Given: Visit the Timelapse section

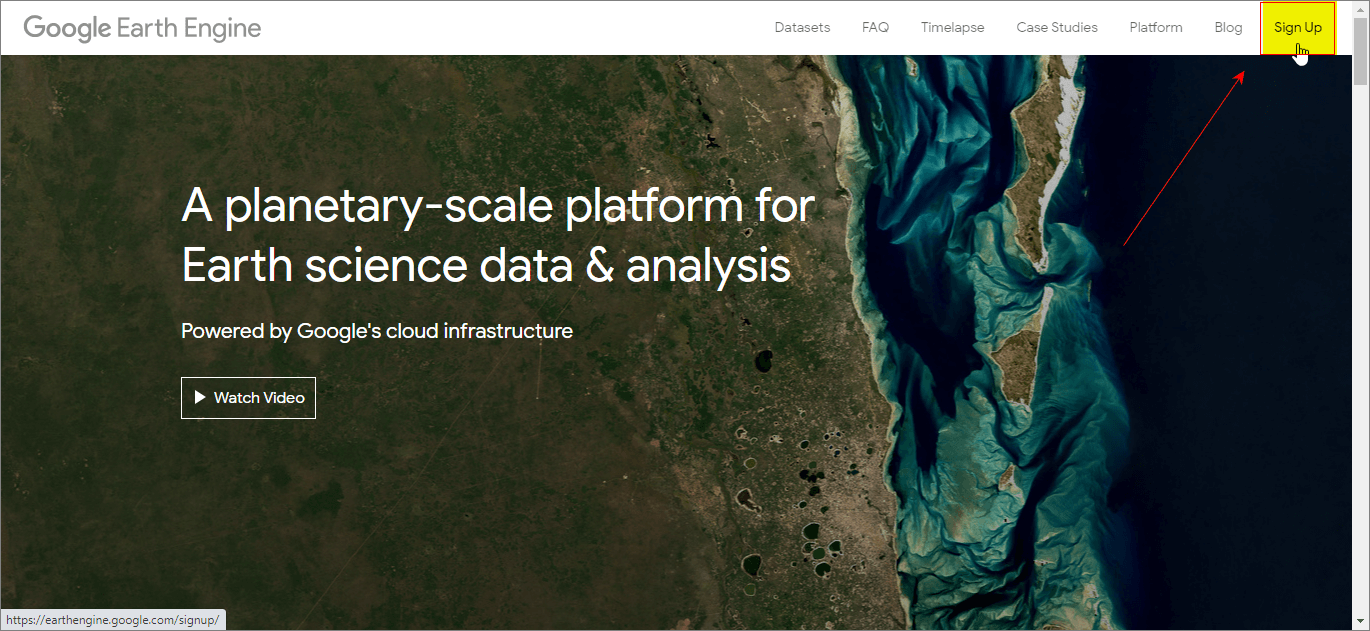Looking at the screenshot, I should click(x=951, y=27).
